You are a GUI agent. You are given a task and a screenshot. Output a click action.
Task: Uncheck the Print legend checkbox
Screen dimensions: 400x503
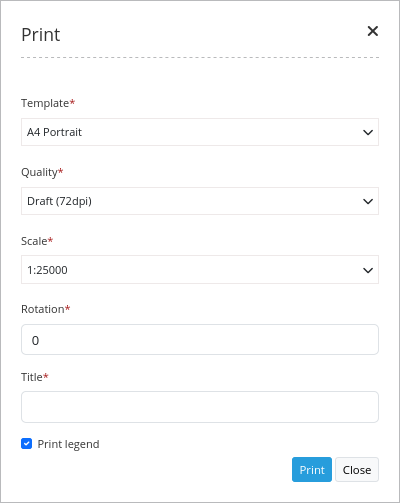(27, 444)
